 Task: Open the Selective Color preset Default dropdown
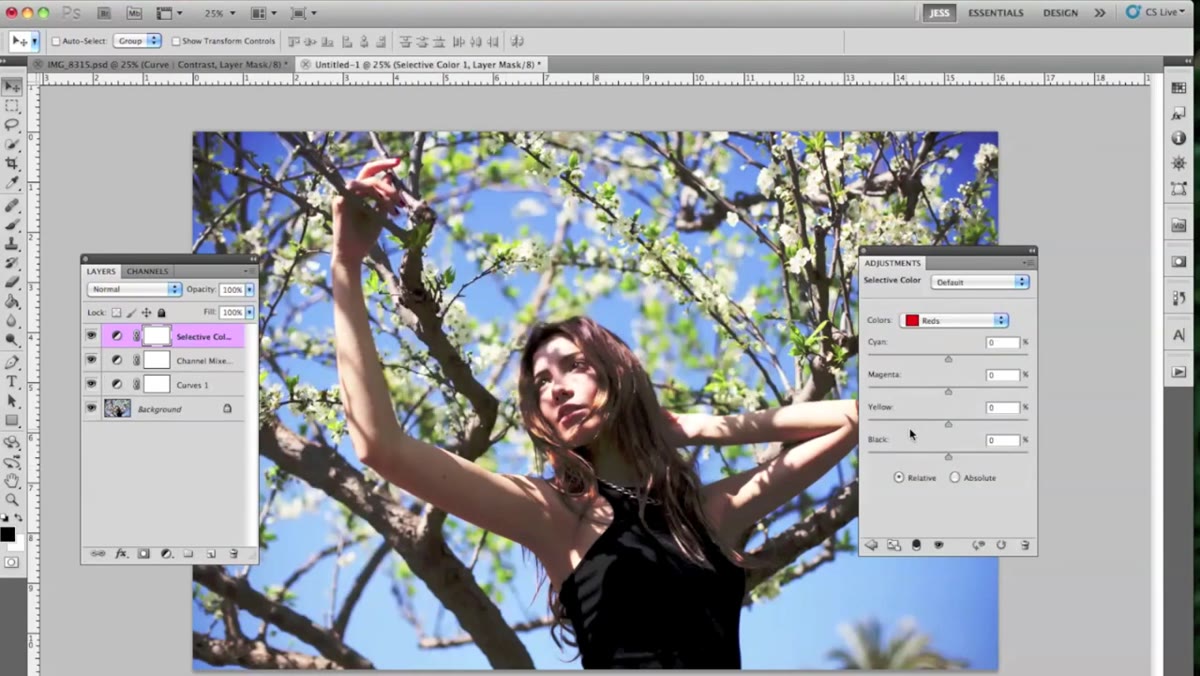pyautogui.click(x=980, y=282)
